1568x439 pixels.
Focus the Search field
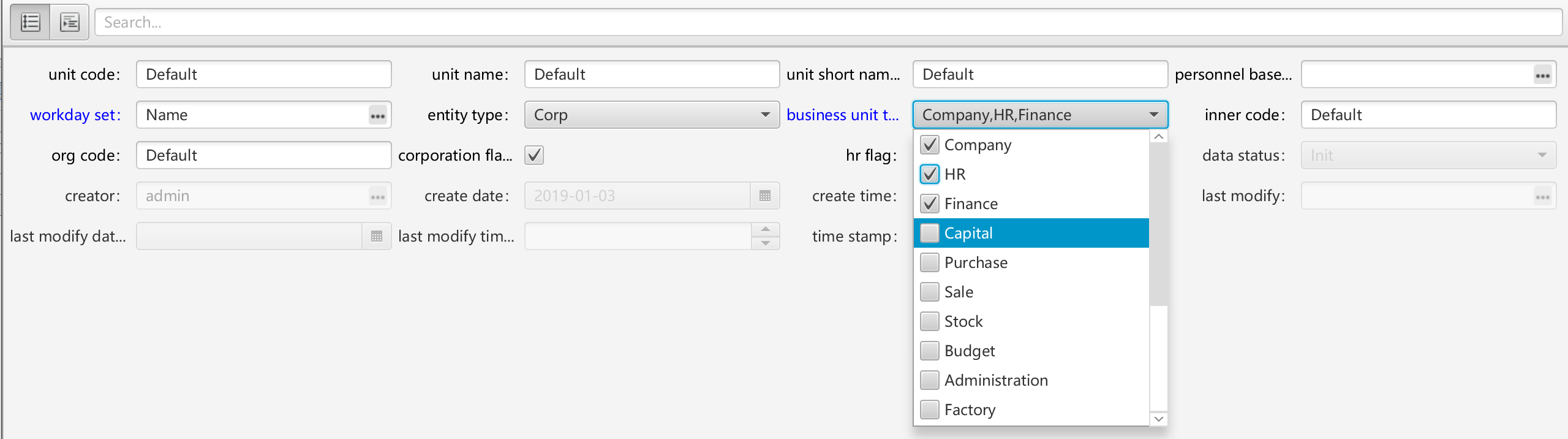828,23
